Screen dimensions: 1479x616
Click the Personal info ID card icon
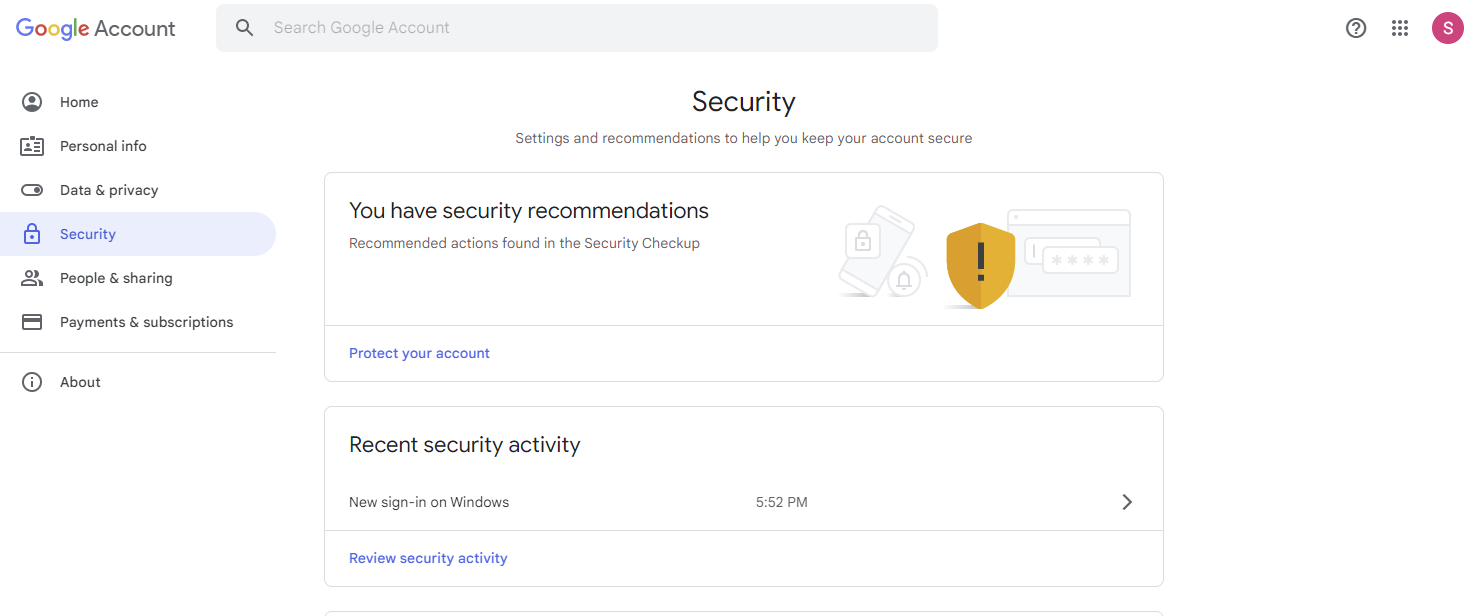coord(32,146)
